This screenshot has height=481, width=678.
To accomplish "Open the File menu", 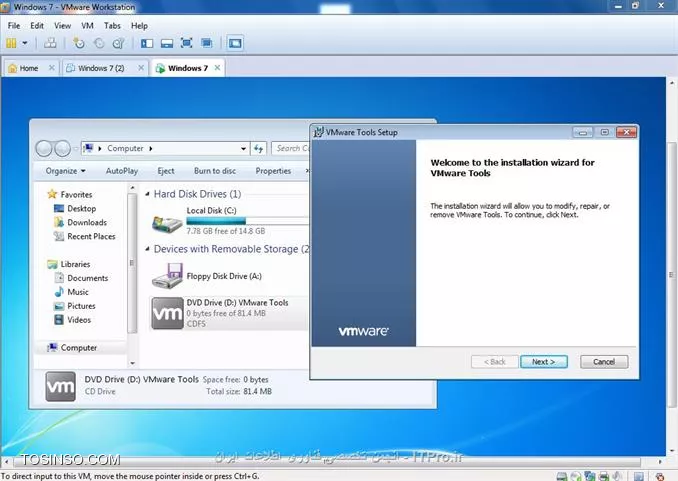I will click(14, 26).
